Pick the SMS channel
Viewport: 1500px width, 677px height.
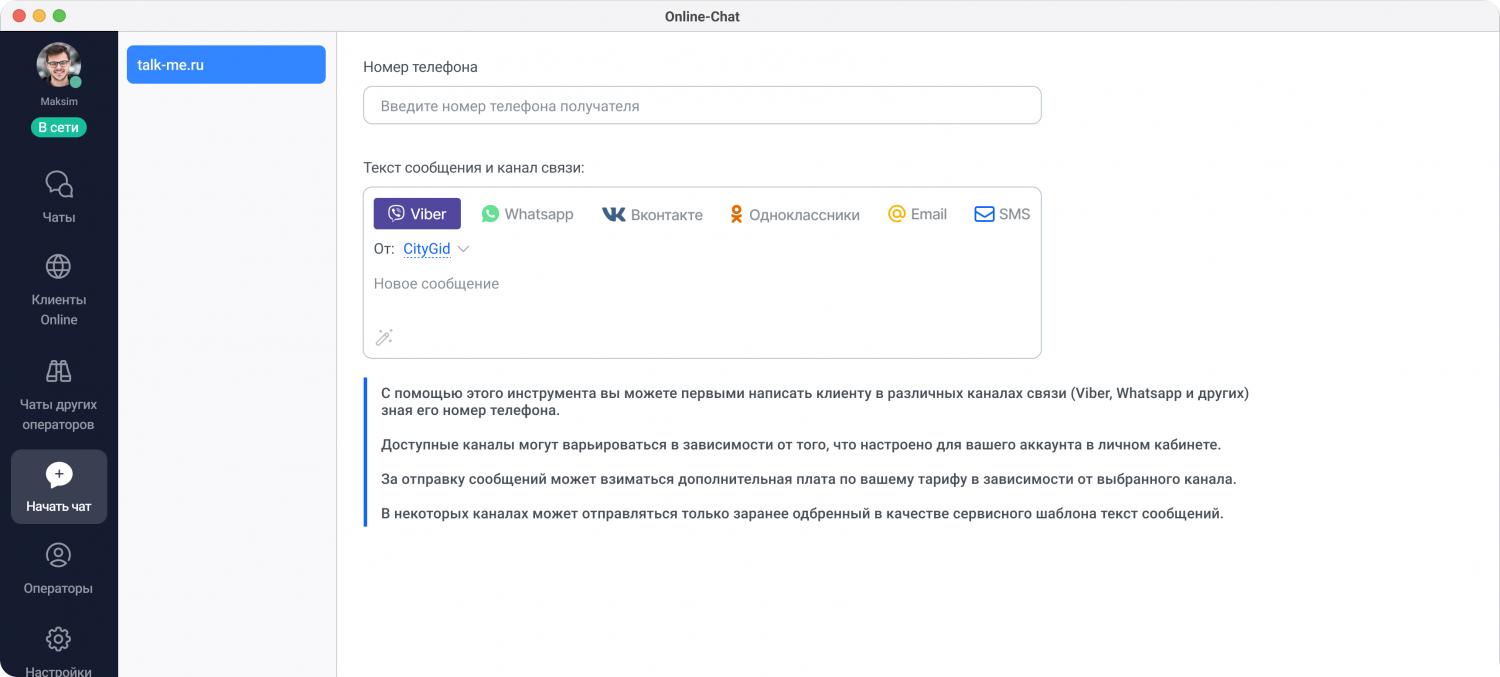[1002, 214]
